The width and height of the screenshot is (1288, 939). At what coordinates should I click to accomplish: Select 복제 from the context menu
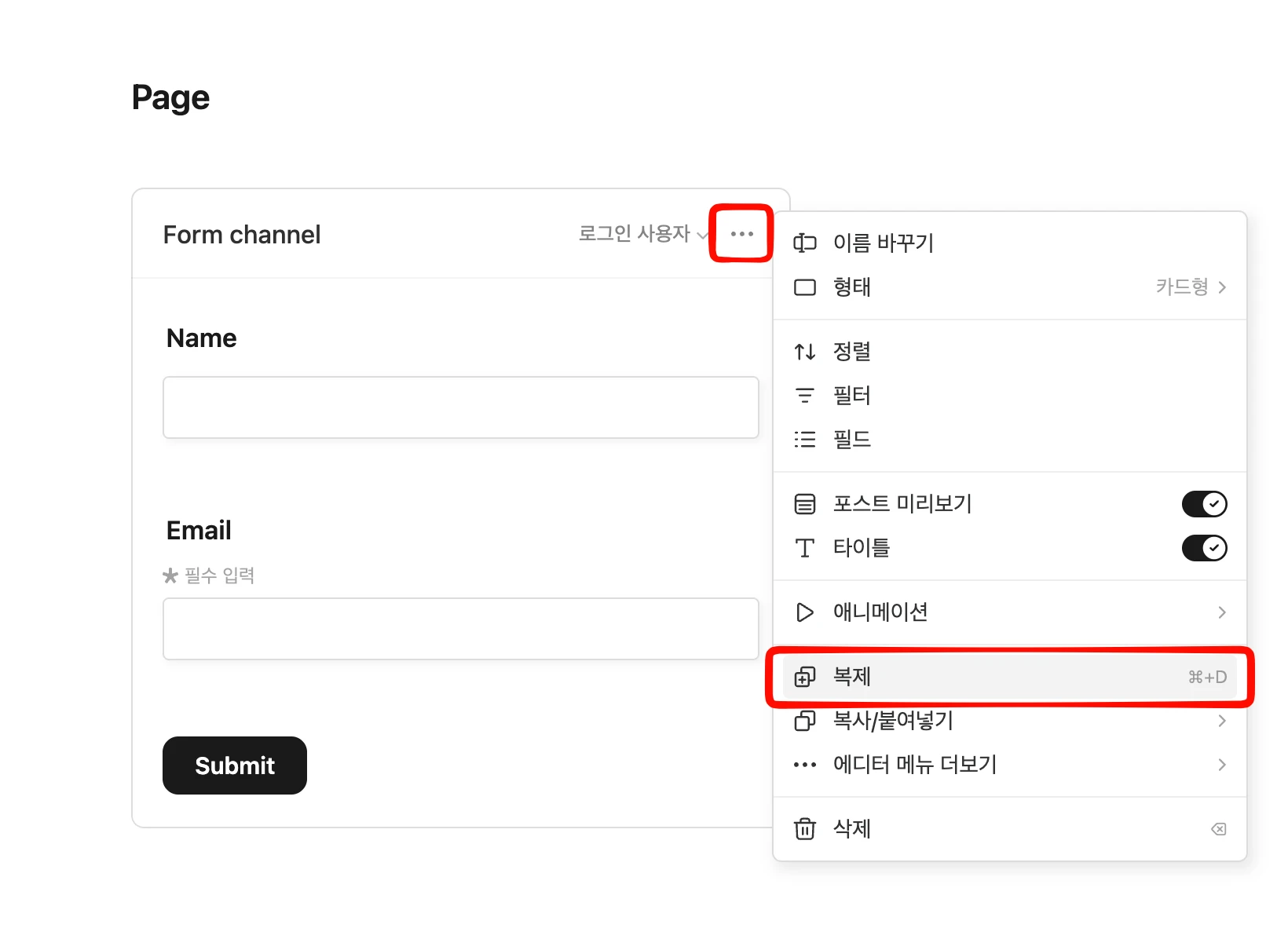pyautogui.click(x=853, y=677)
